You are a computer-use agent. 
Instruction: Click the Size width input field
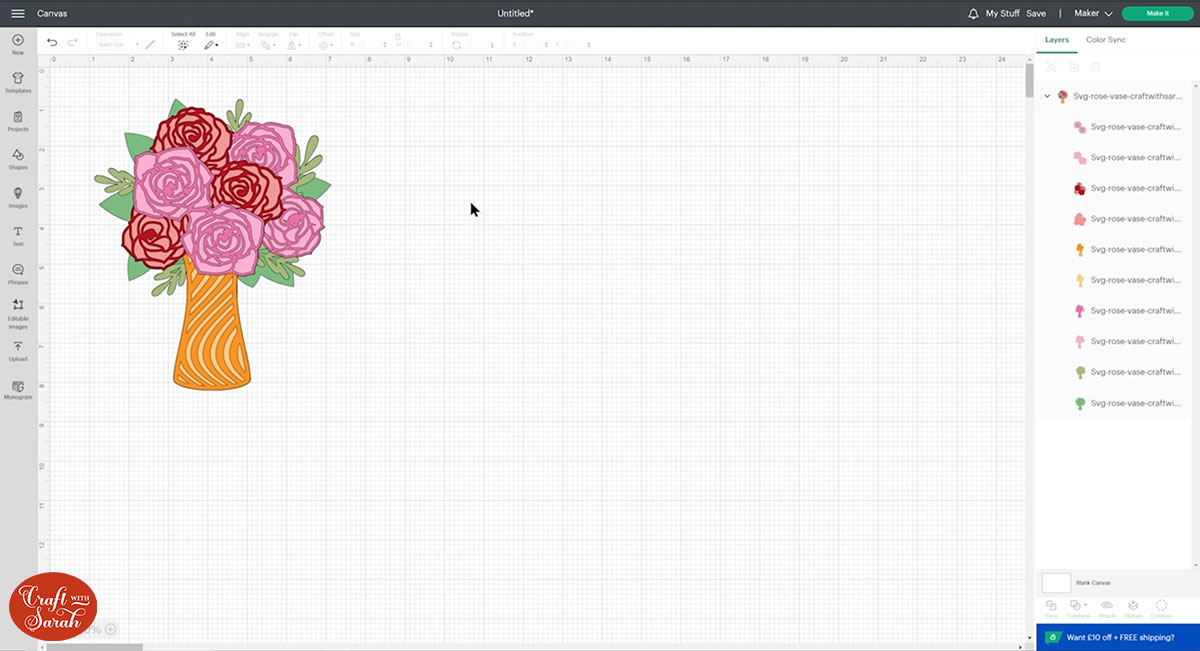(371, 45)
